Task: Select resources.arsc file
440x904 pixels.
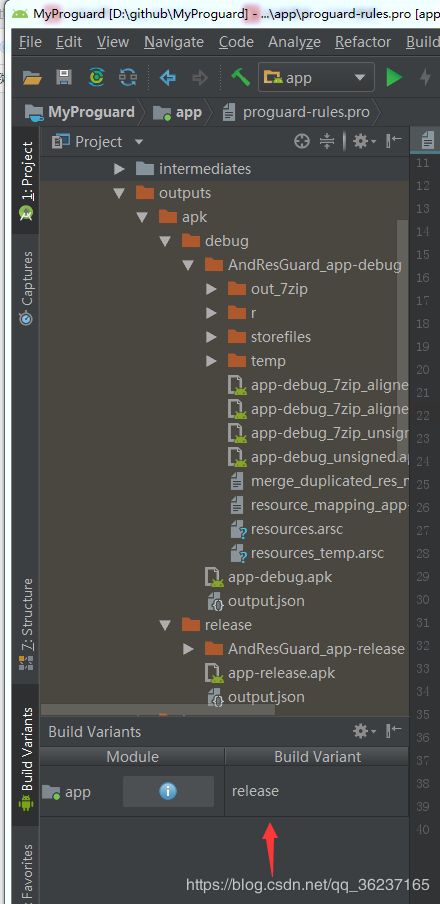Action: click(287, 529)
